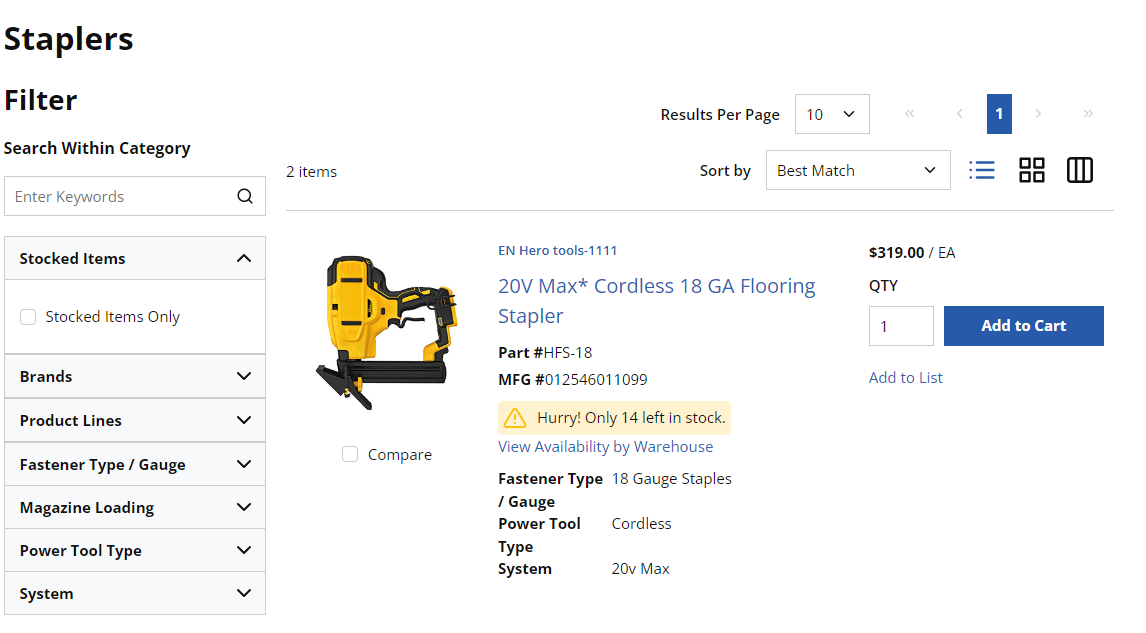Tick the Compare checkbox for the stapler

click(350, 454)
